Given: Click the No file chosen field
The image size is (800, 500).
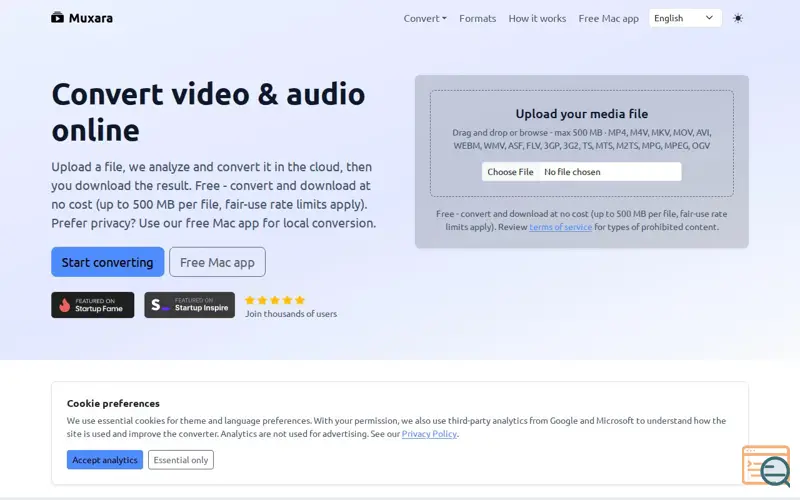Looking at the screenshot, I should [x=610, y=172].
